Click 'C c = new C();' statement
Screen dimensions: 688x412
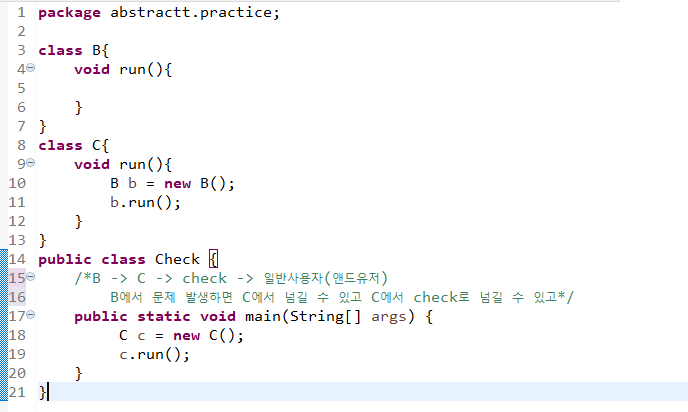[181, 336]
